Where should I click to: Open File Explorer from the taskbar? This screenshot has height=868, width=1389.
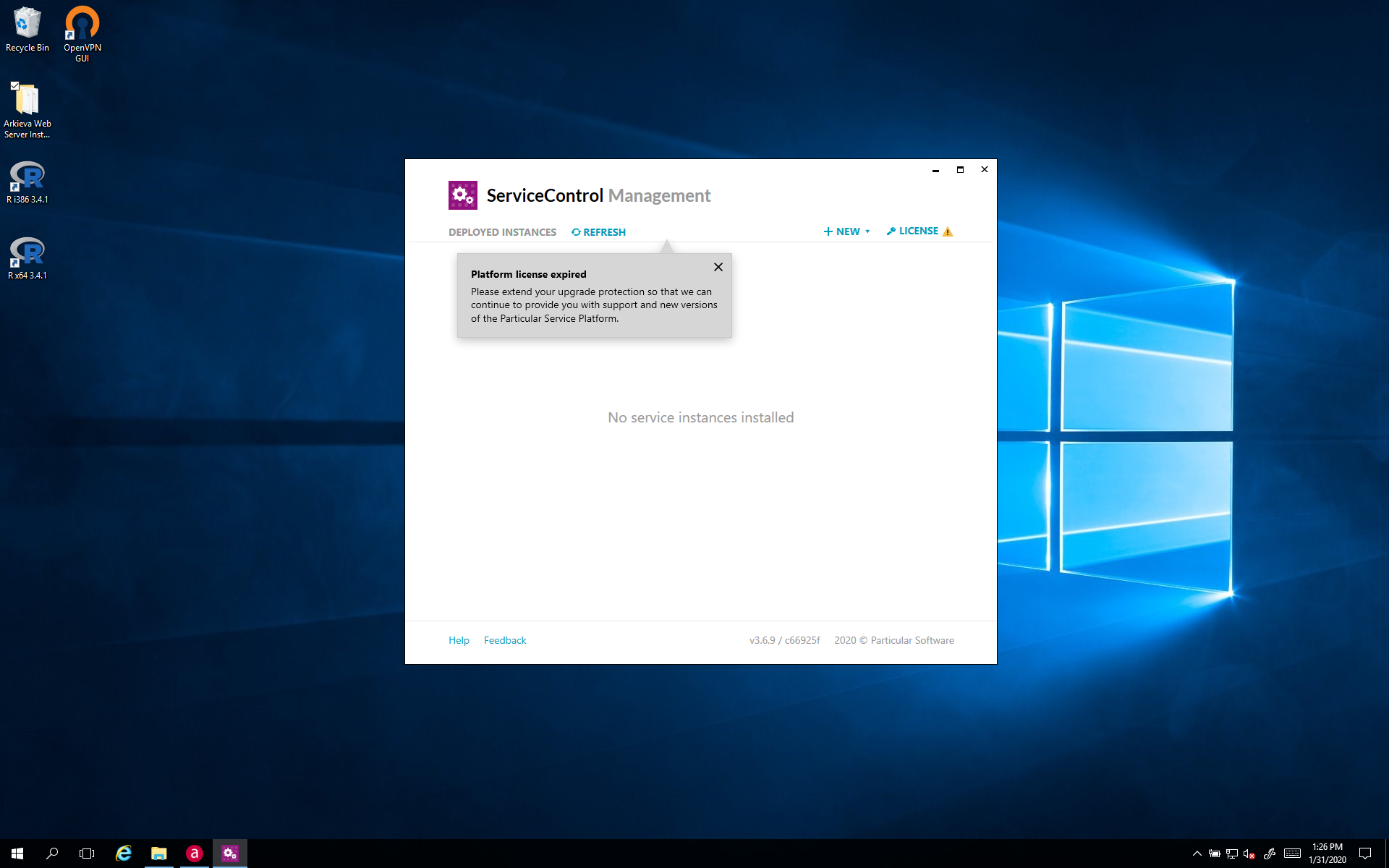(x=159, y=854)
